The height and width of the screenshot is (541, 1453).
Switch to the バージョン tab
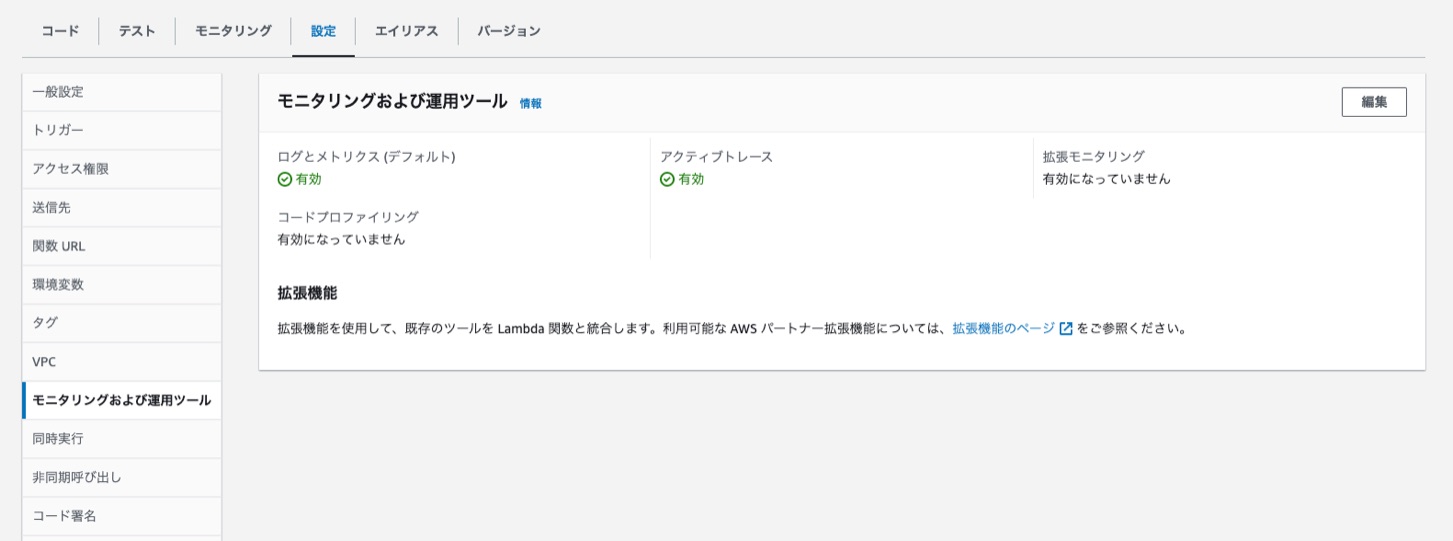click(508, 31)
